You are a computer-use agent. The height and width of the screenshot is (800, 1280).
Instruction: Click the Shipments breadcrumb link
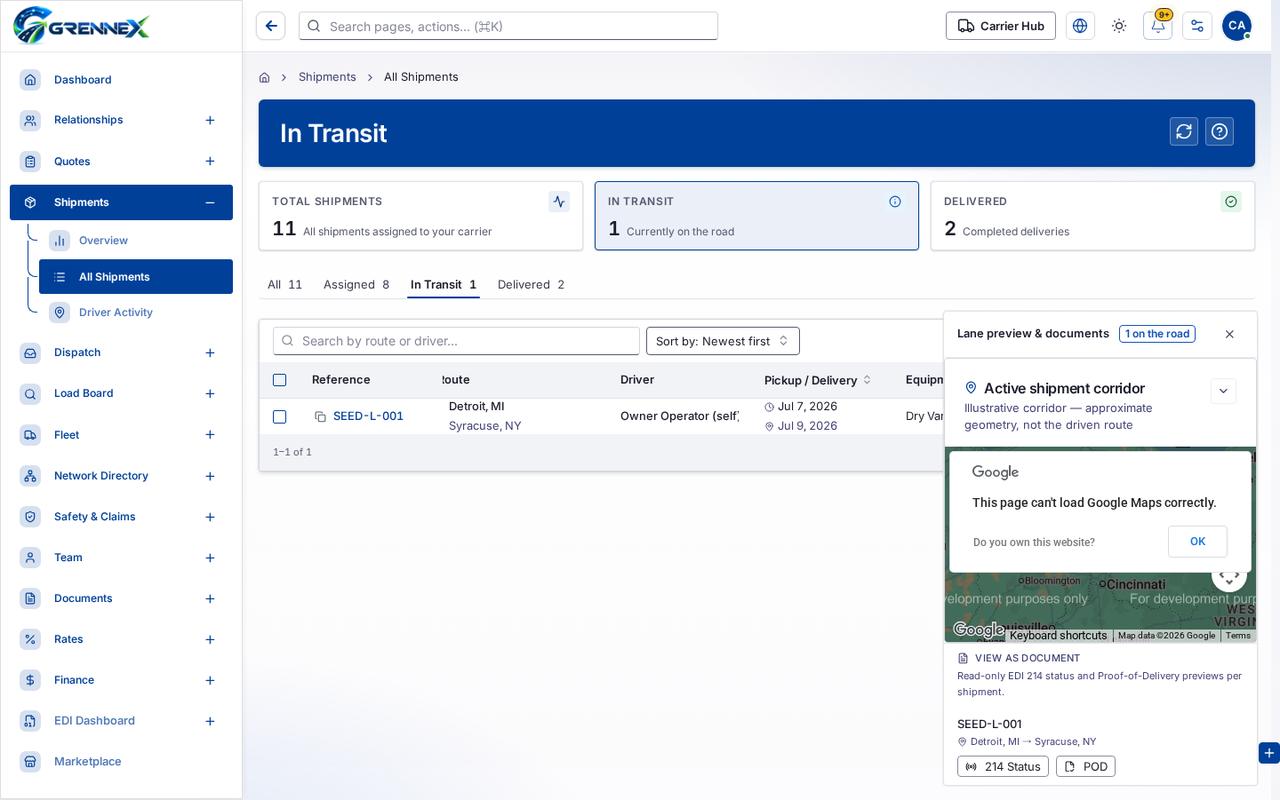tap(327, 77)
